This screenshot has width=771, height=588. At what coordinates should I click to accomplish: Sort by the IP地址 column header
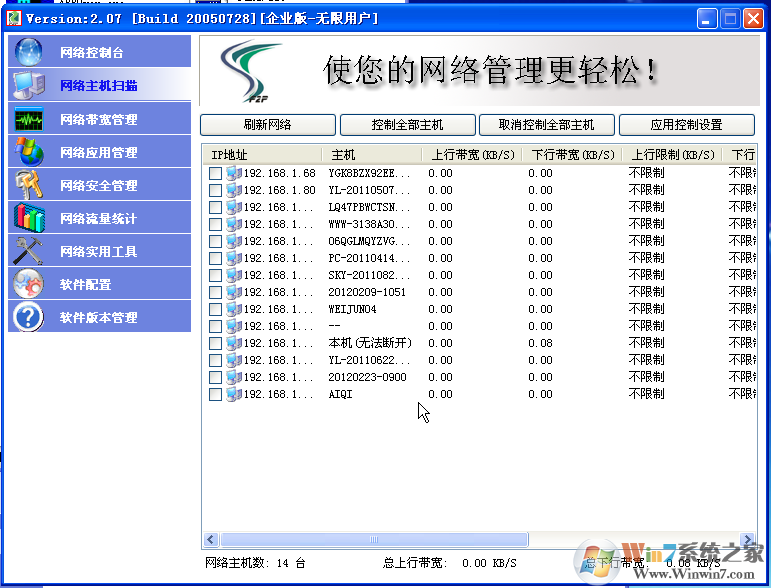tap(262, 155)
